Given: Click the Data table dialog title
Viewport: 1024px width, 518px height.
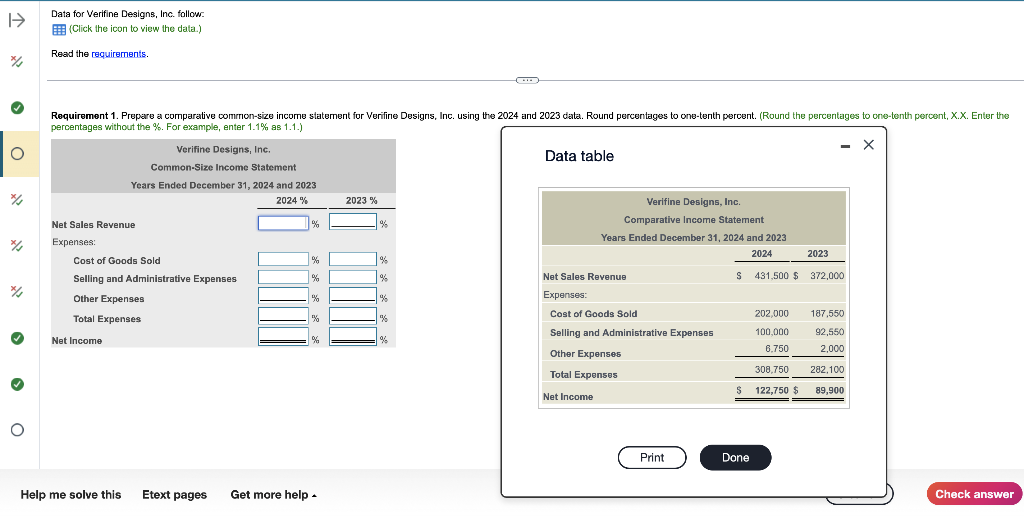Looking at the screenshot, I should 579,156.
